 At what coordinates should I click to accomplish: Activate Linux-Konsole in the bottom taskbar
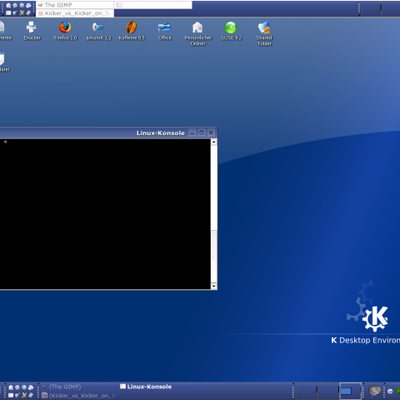pos(146,387)
